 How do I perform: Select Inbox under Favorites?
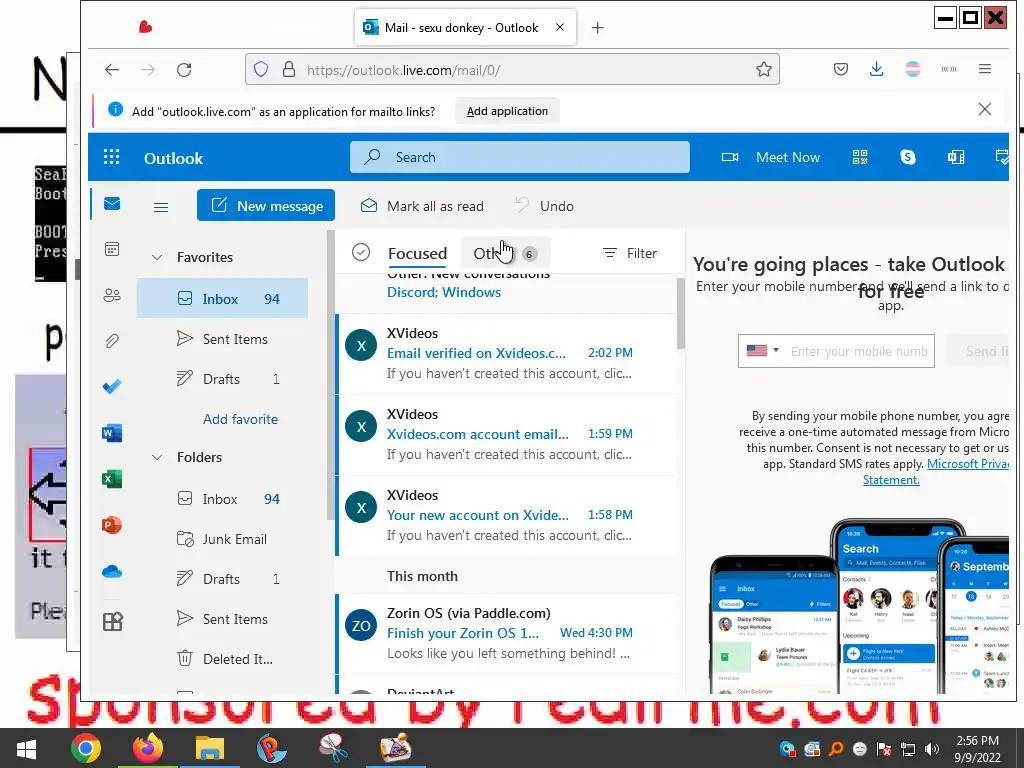pyautogui.click(x=222, y=298)
